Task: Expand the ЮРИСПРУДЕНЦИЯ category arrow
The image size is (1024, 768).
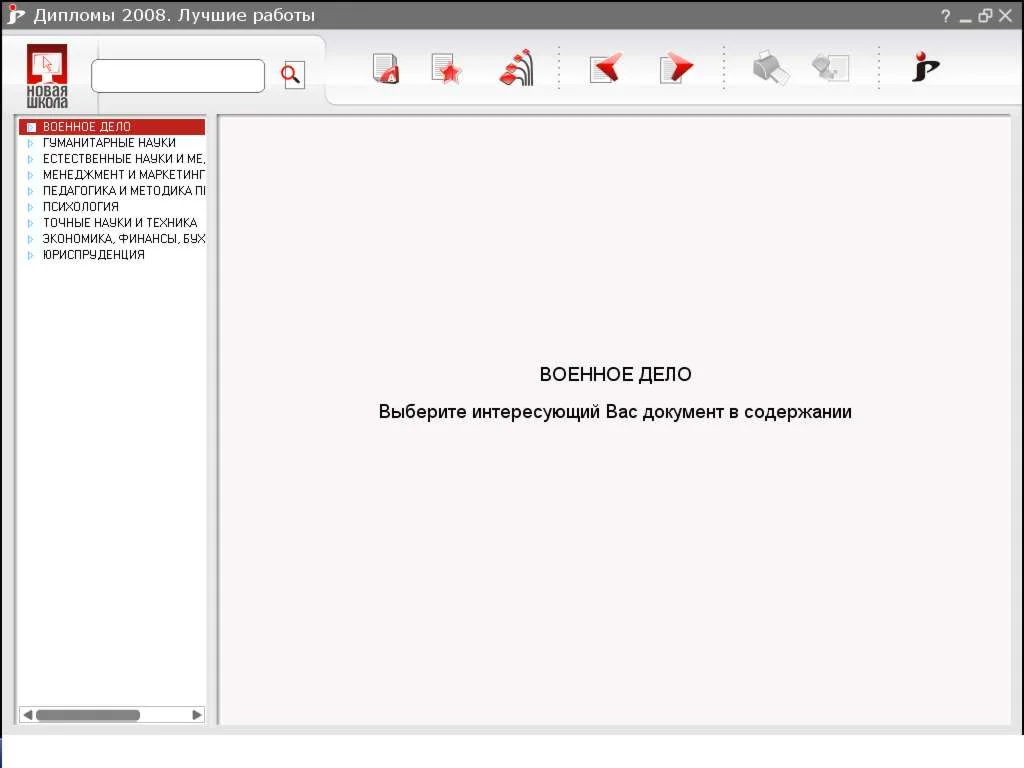Action: (x=31, y=254)
